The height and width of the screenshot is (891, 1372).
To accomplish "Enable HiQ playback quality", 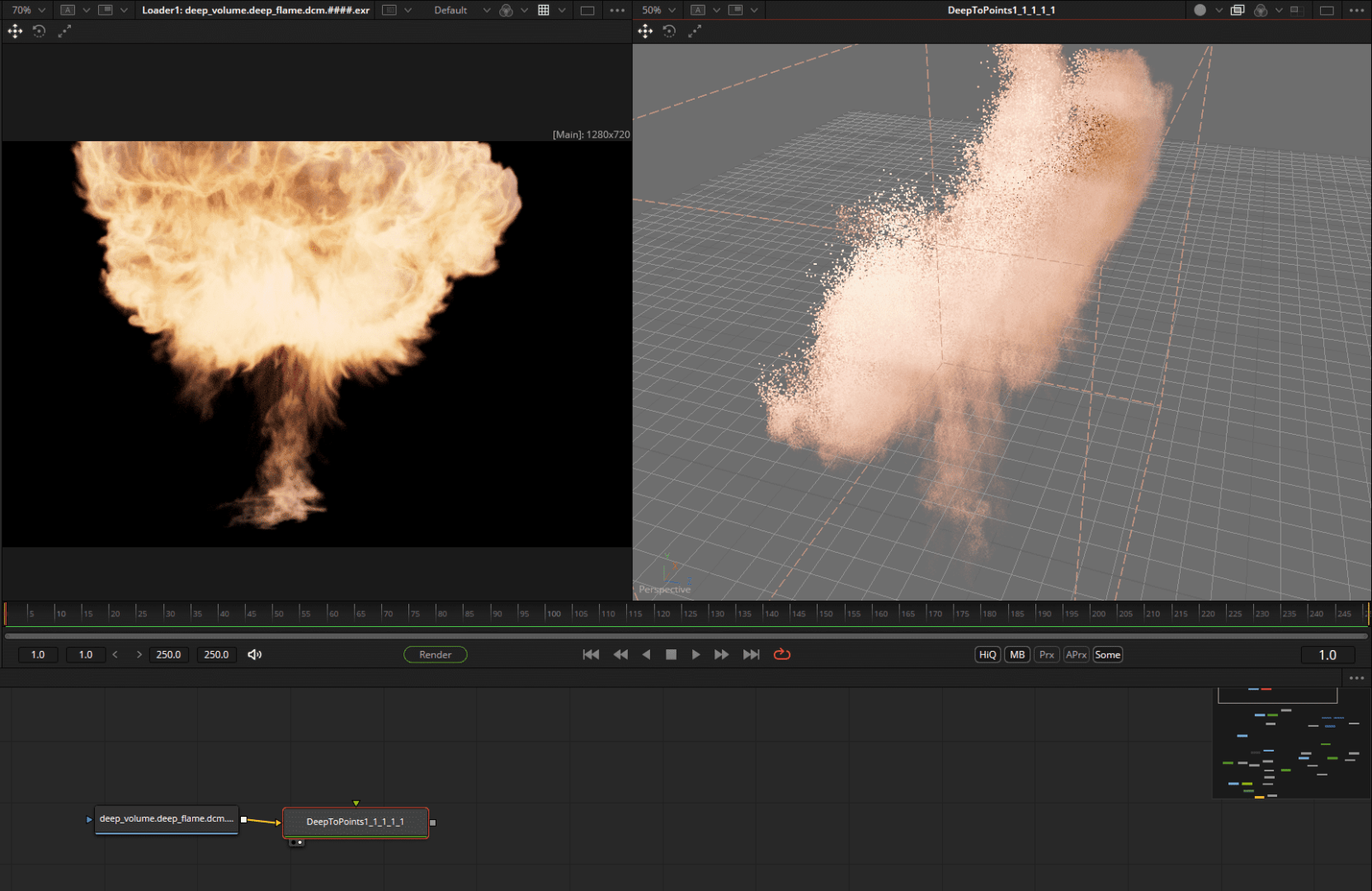I will coord(987,654).
